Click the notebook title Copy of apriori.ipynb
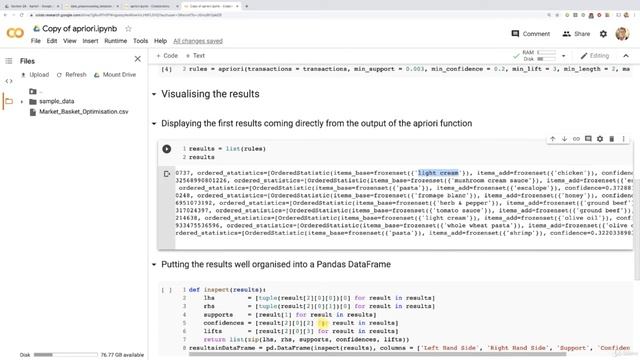This screenshot has height=360, width=640. [x=80, y=29]
